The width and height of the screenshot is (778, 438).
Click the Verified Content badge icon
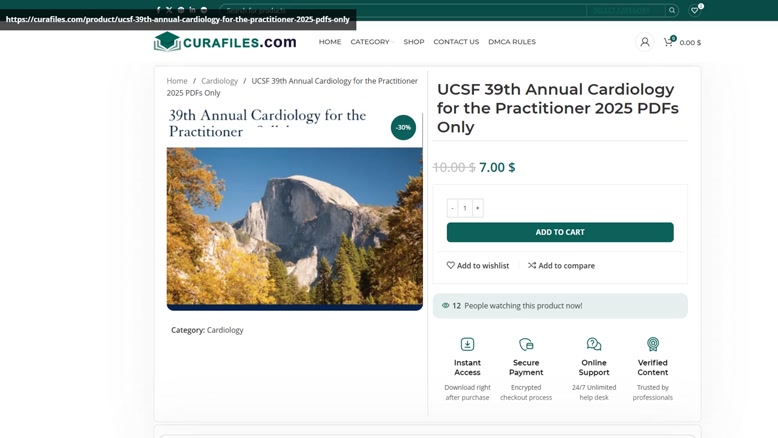click(x=653, y=344)
